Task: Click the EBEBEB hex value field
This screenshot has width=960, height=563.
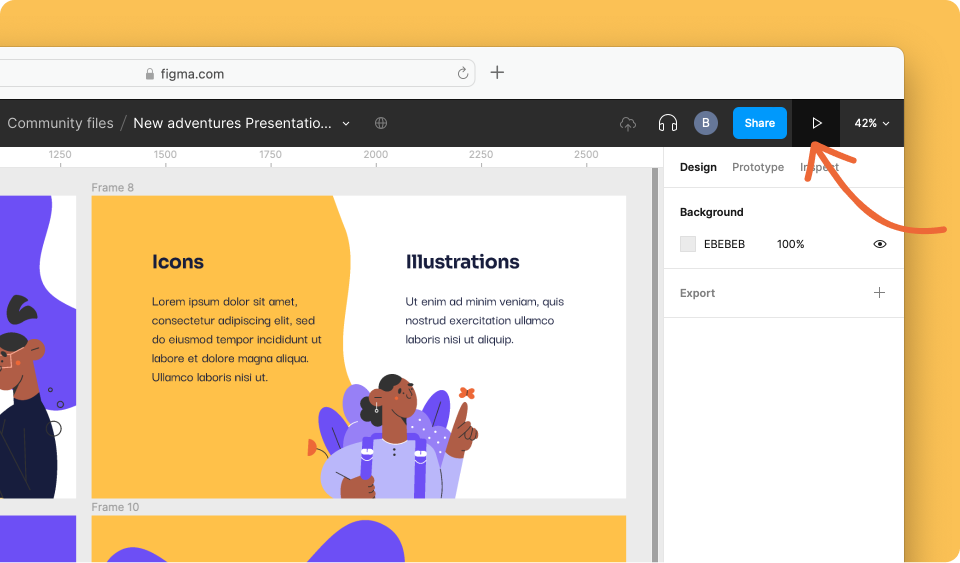Action: click(724, 244)
